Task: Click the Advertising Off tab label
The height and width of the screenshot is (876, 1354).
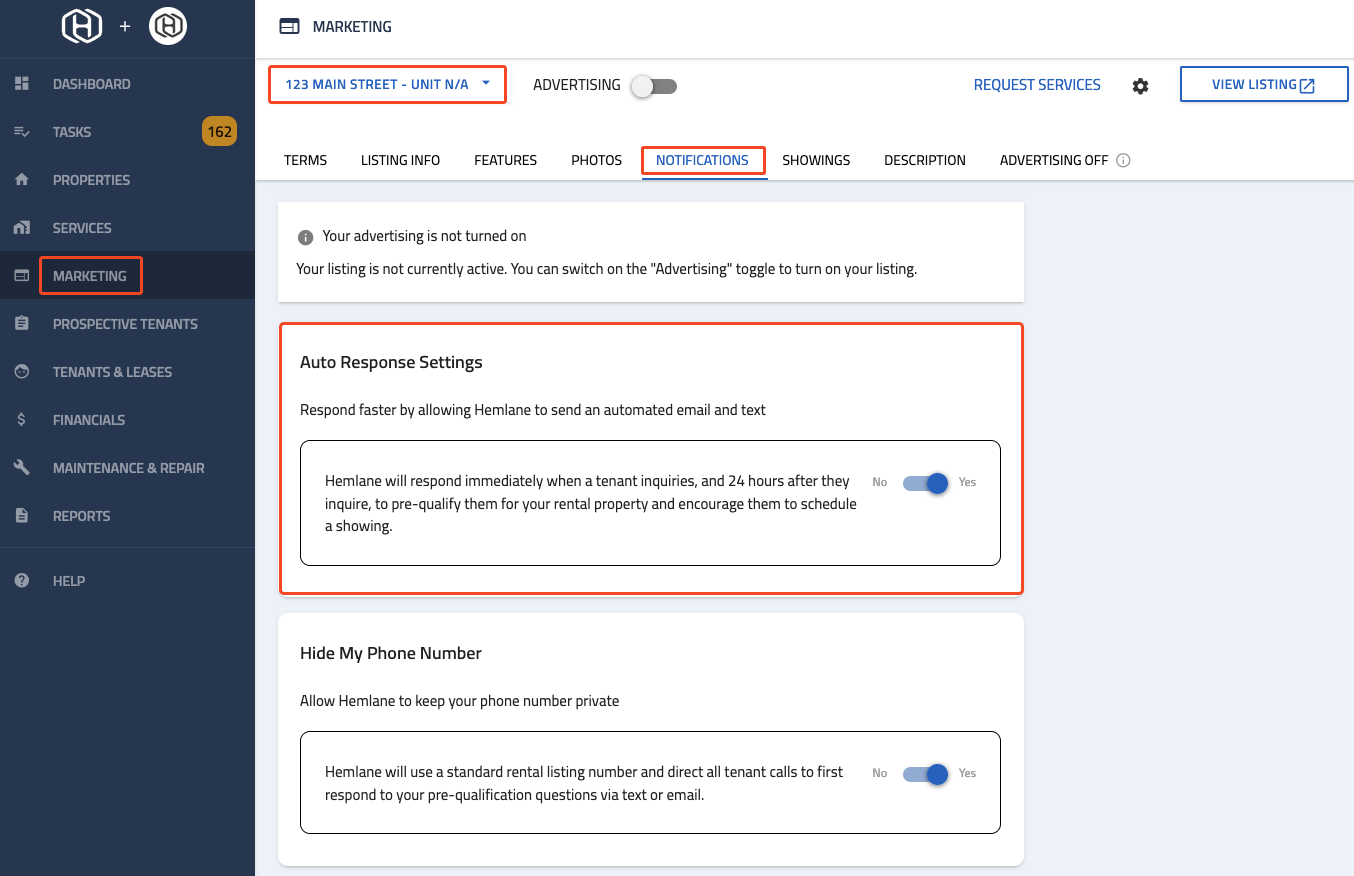Action: click(x=1054, y=160)
